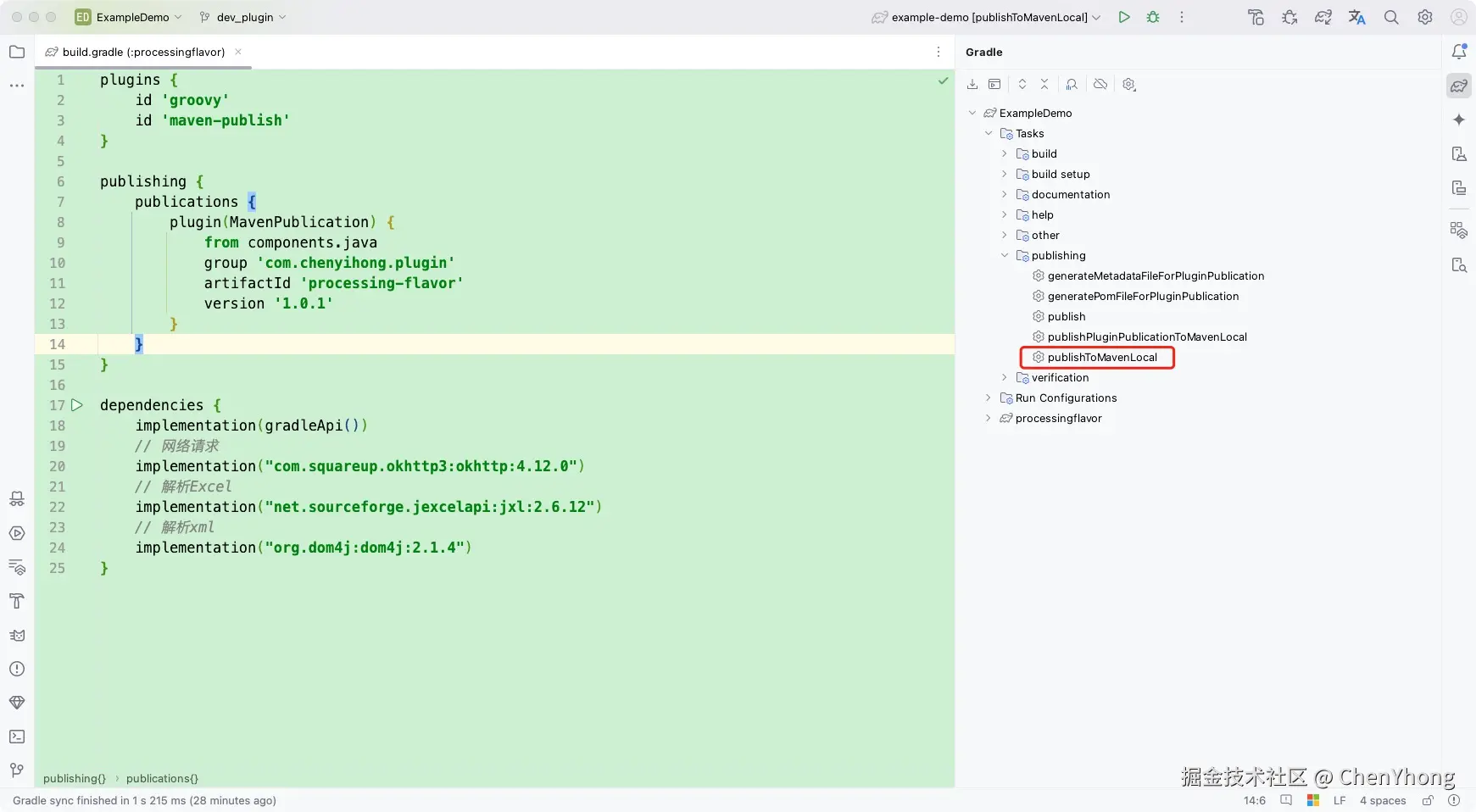Select the publishToMavenLocal Gradle task
The height and width of the screenshot is (812, 1476).
pos(1102,357)
